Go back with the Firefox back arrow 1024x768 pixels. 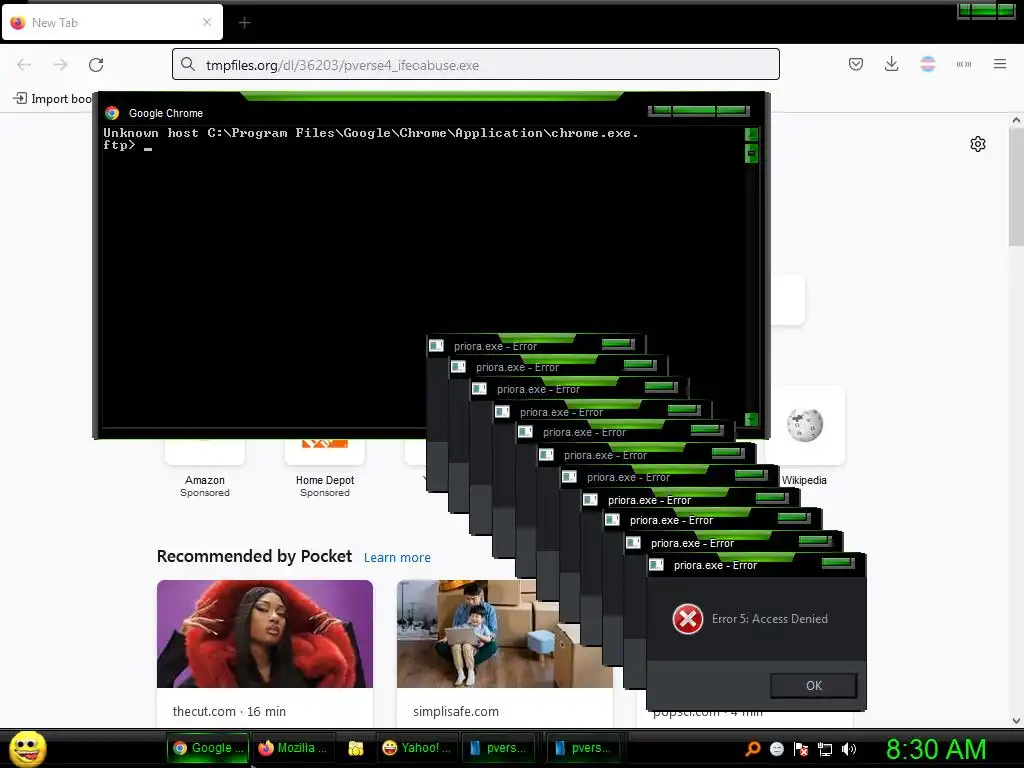pyautogui.click(x=24, y=65)
